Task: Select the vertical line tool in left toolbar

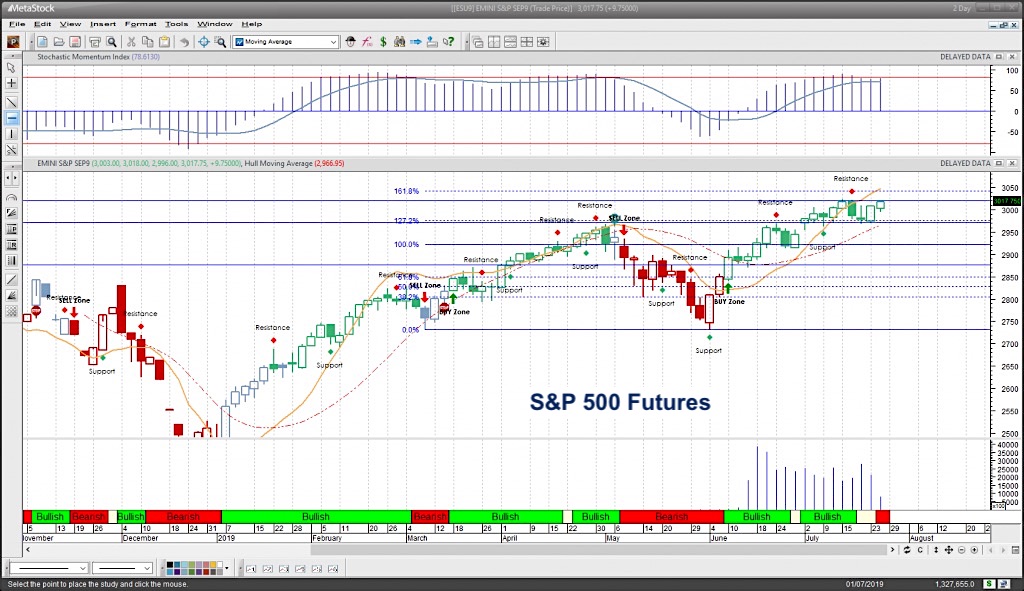Action: [11, 135]
